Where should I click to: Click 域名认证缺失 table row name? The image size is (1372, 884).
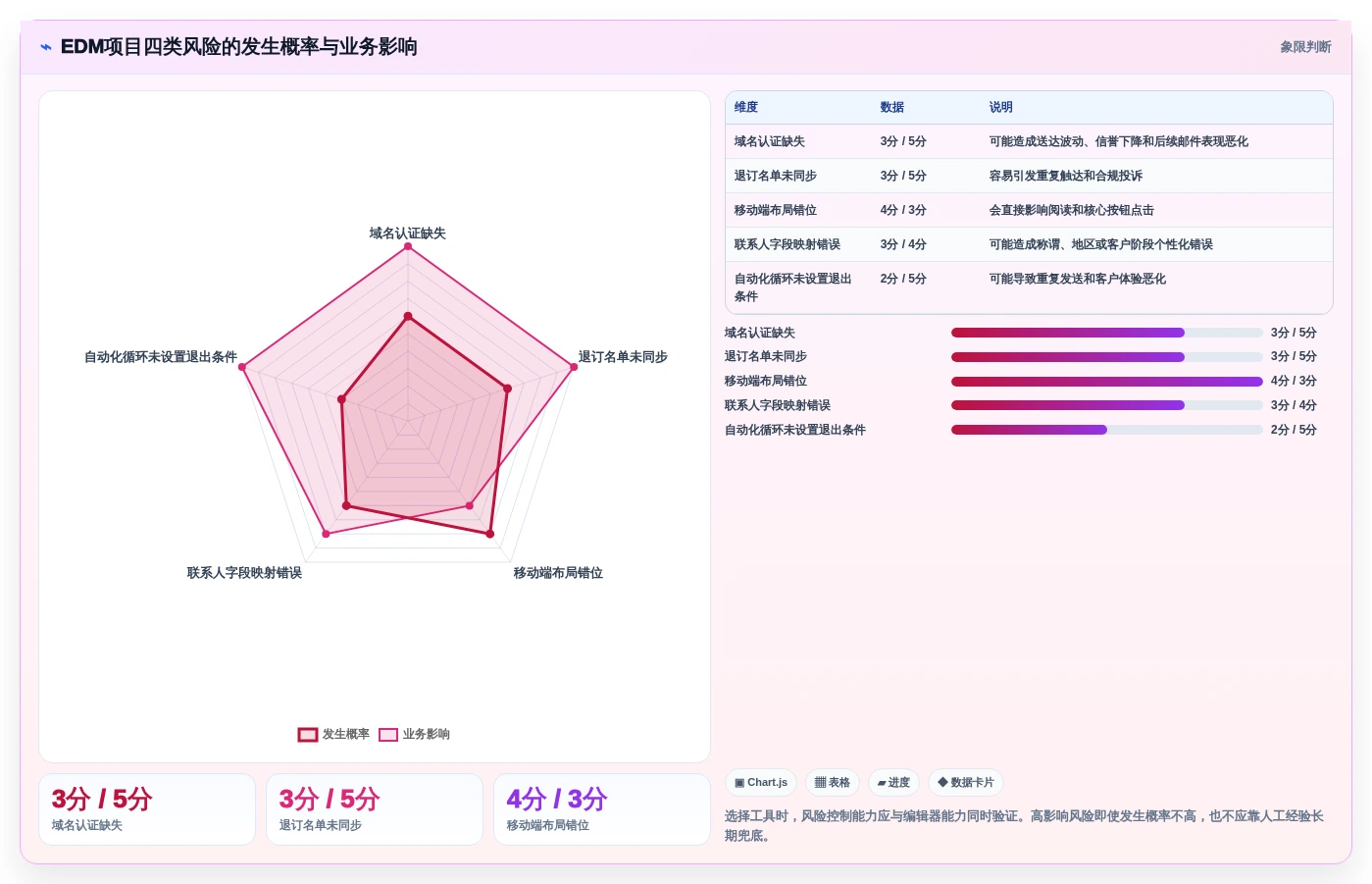pos(770,142)
